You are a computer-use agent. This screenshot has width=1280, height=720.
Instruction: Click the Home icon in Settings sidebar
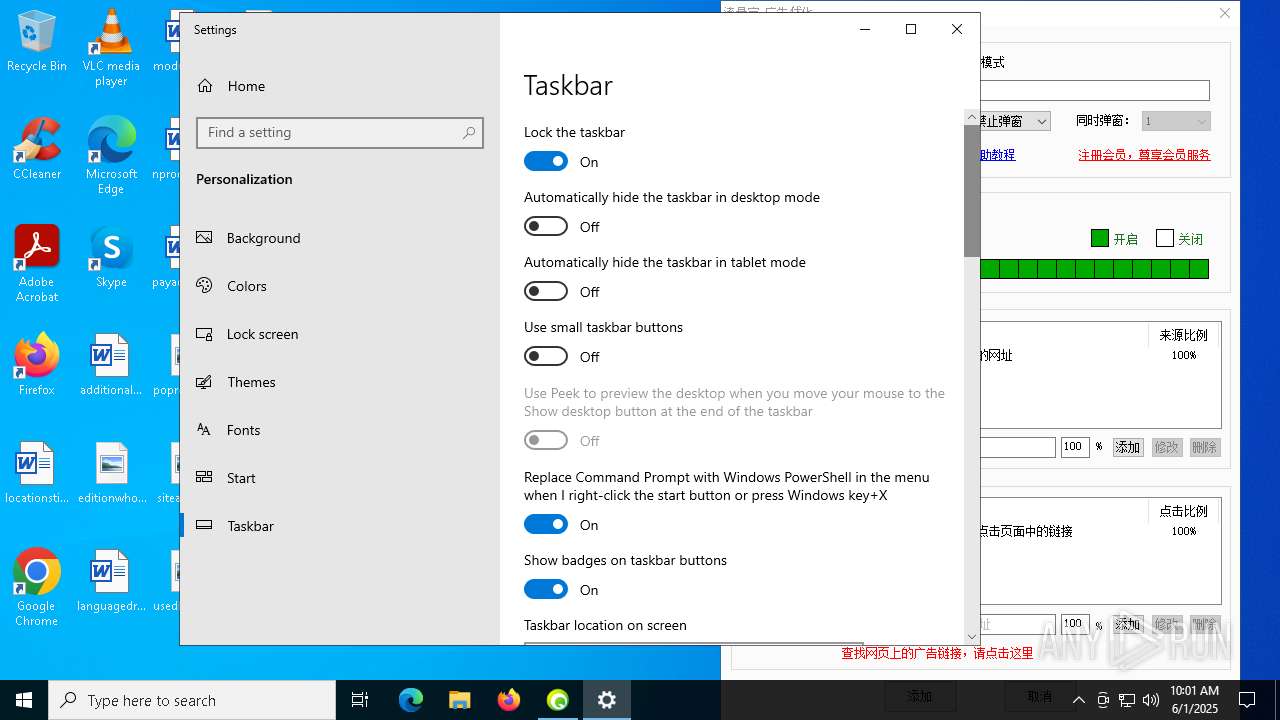(x=205, y=86)
